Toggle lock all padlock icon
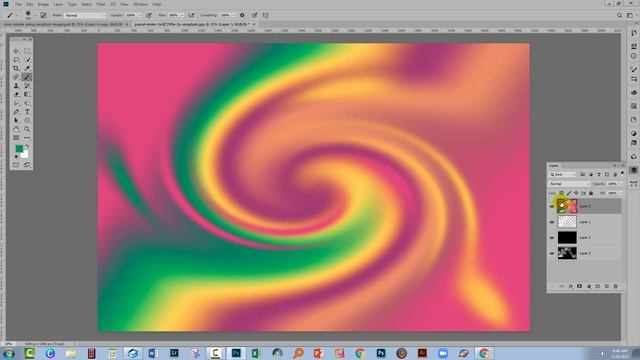This screenshot has height=360, width=640. pos(591,193)
